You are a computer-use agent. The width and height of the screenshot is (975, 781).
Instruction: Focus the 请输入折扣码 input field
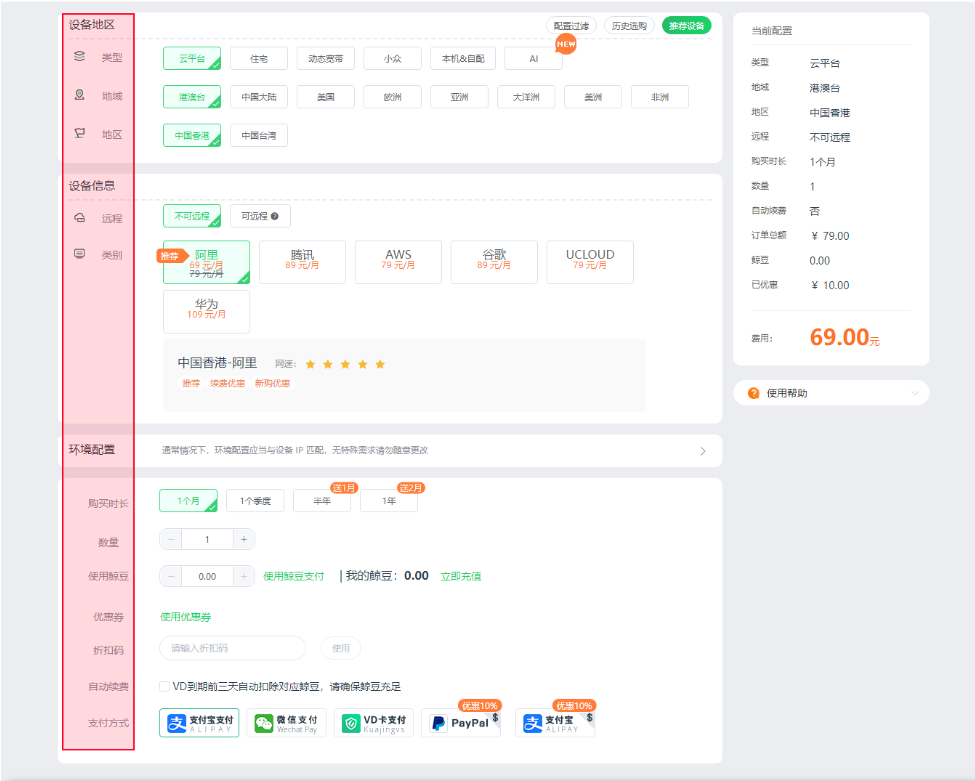click(x=233, y=648)
